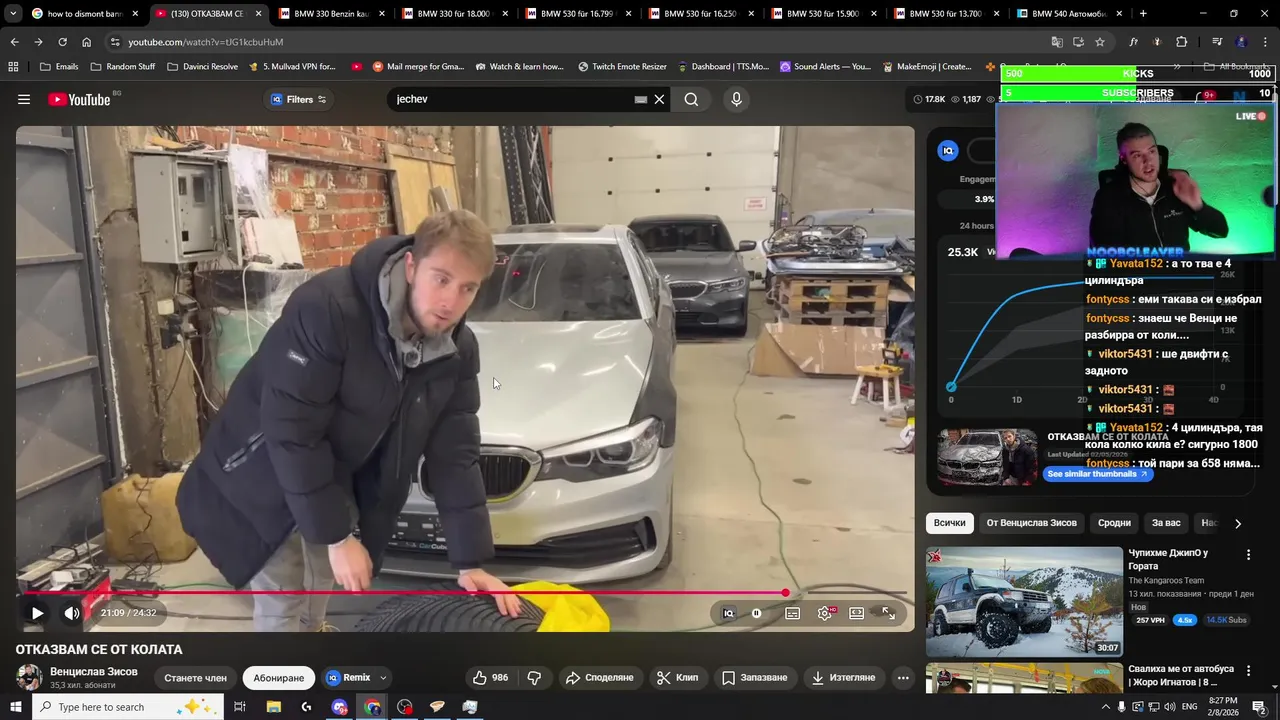Screen dimensions: 1280x720
Task: Open Twitch Emote Resizer bookmark
Action: [x=622, y=67]
